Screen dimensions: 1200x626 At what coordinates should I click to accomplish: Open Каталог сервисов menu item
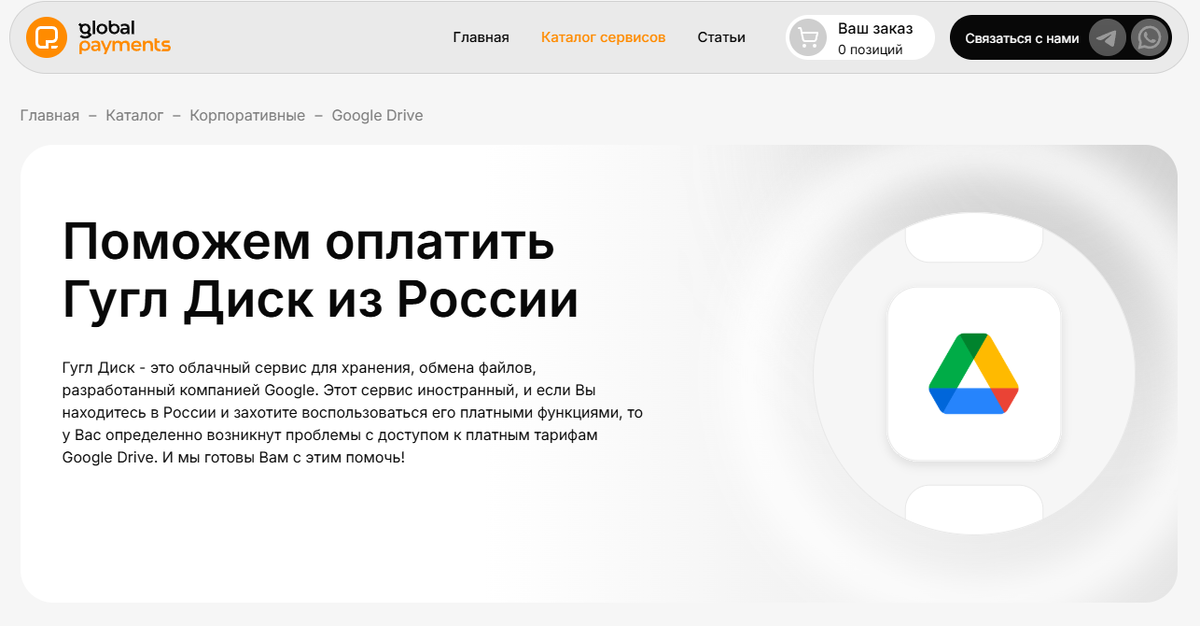click(x=603, y=38)
